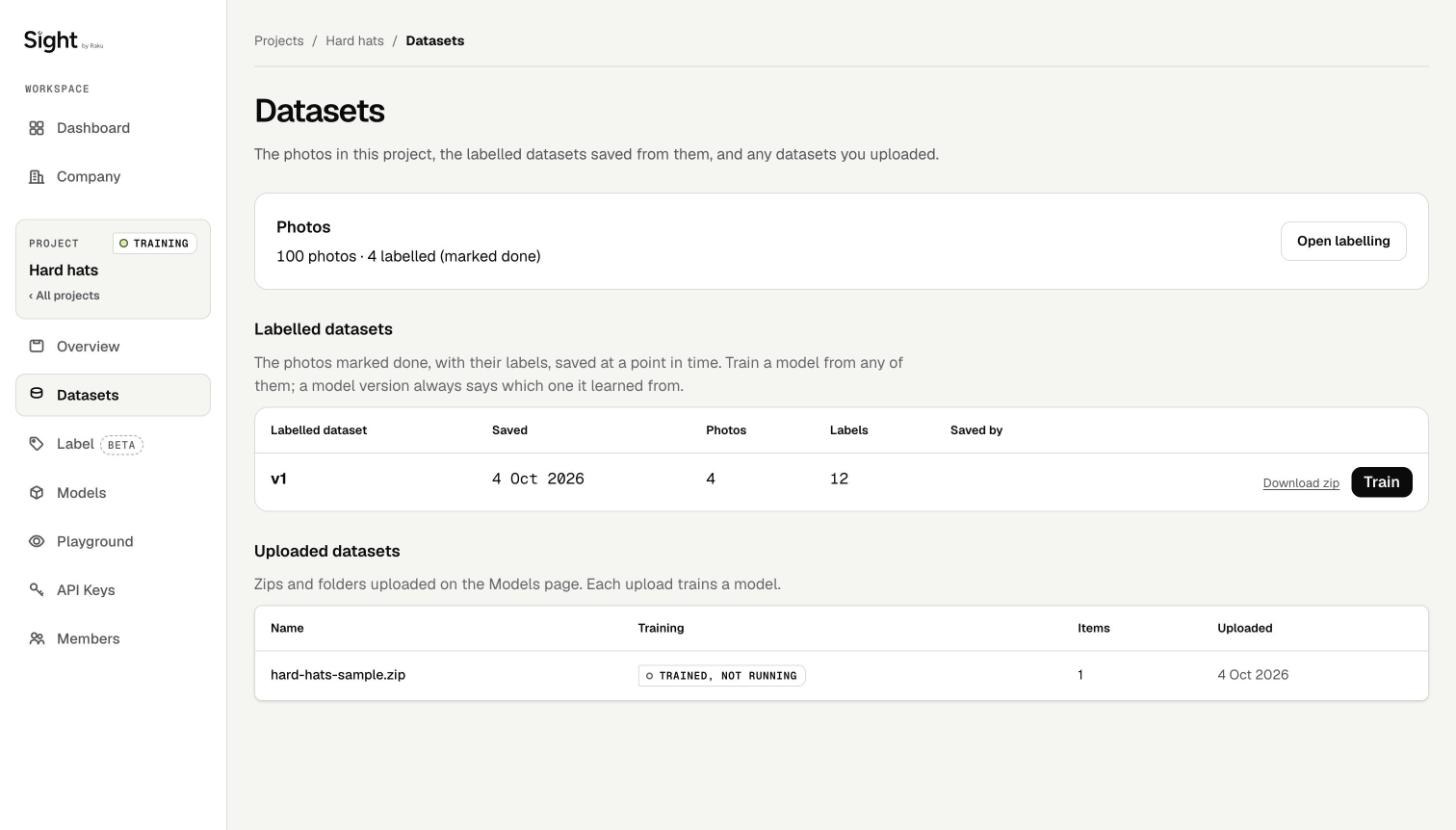Screen dimensions: 1456x830
Task: Open the Models section
Action: (113, 493)
